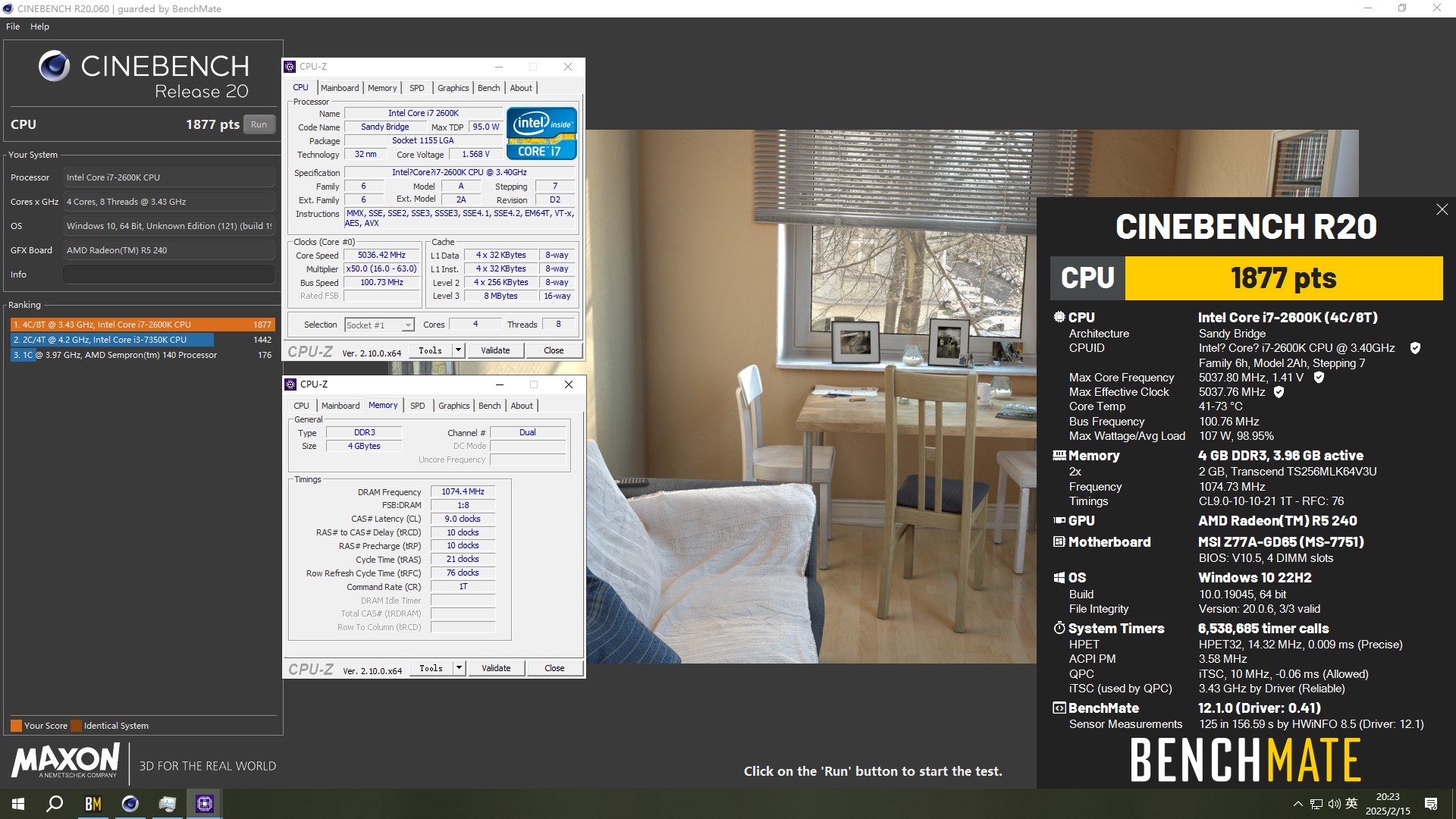Toggle the input language indicator in tray
Viewport: 1456px width, 819px height.
[x=1351, y=804]
